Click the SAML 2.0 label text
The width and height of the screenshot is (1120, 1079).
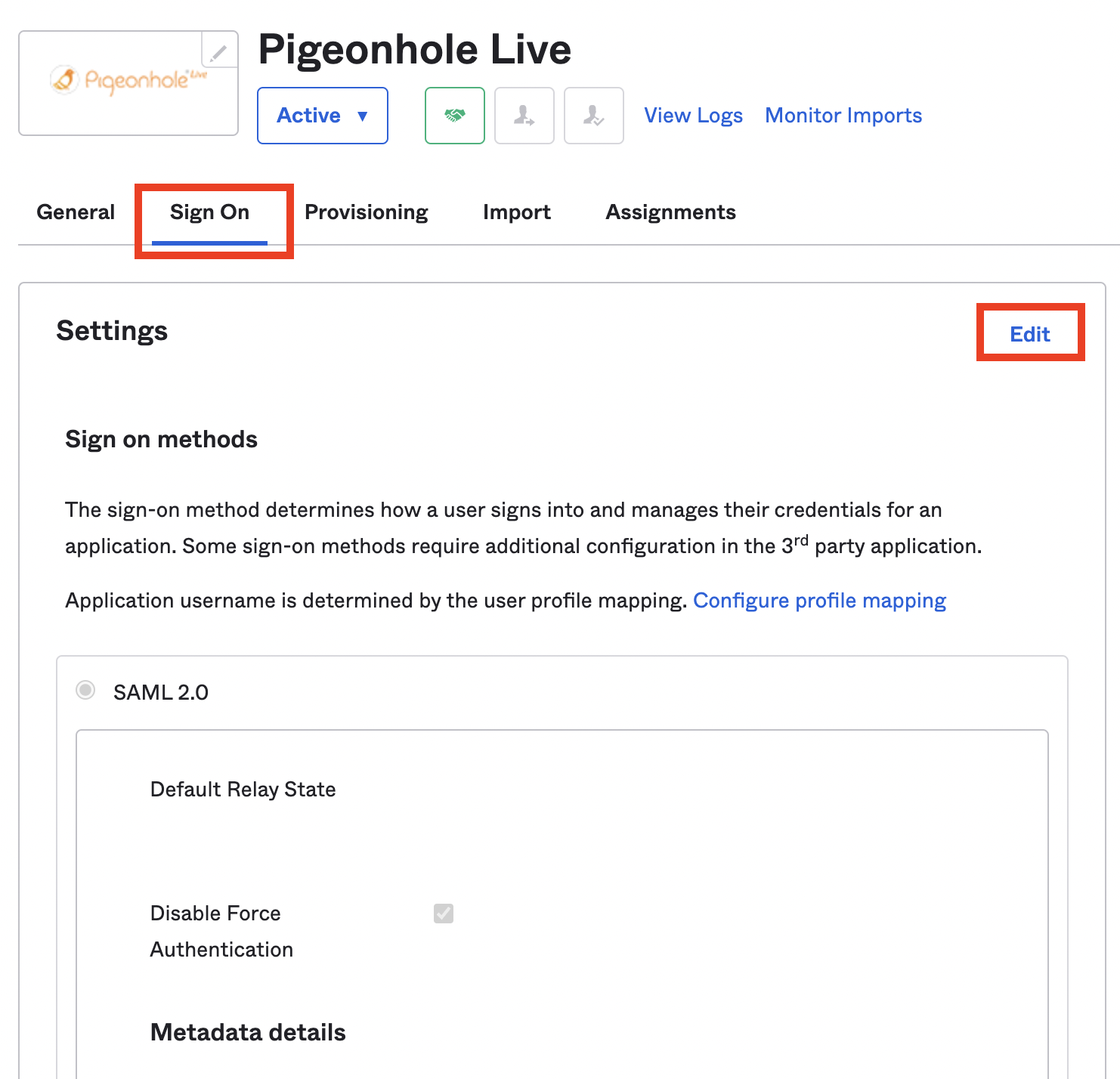[161, 692]
